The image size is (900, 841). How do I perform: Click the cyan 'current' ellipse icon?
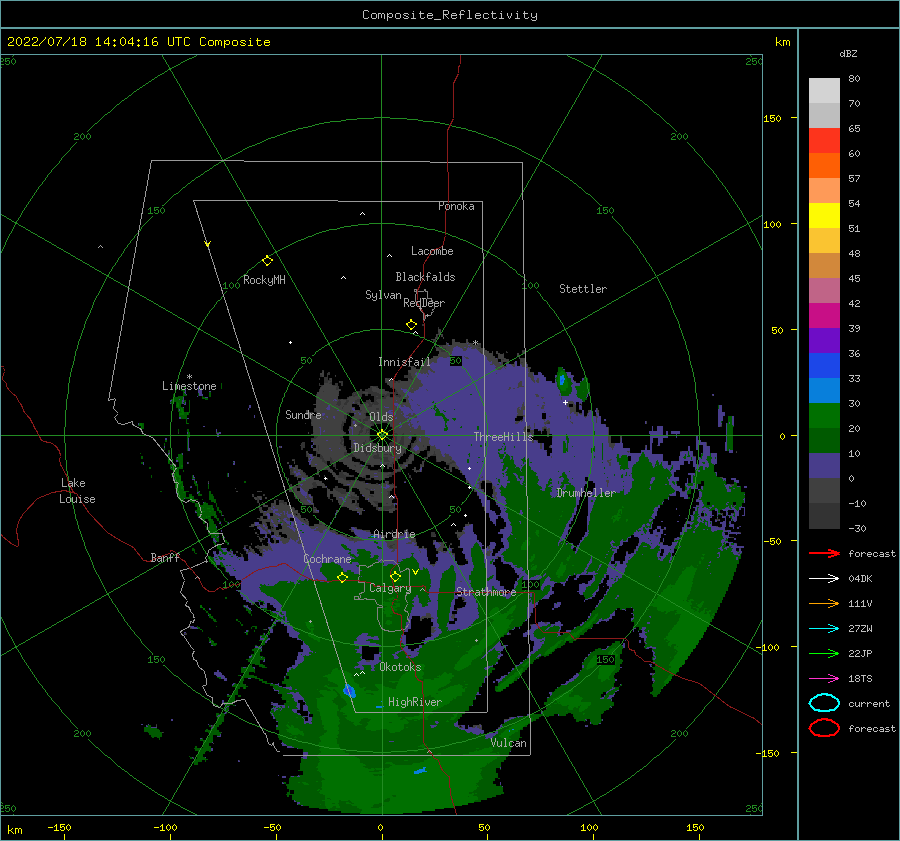[x=824, y=703]
